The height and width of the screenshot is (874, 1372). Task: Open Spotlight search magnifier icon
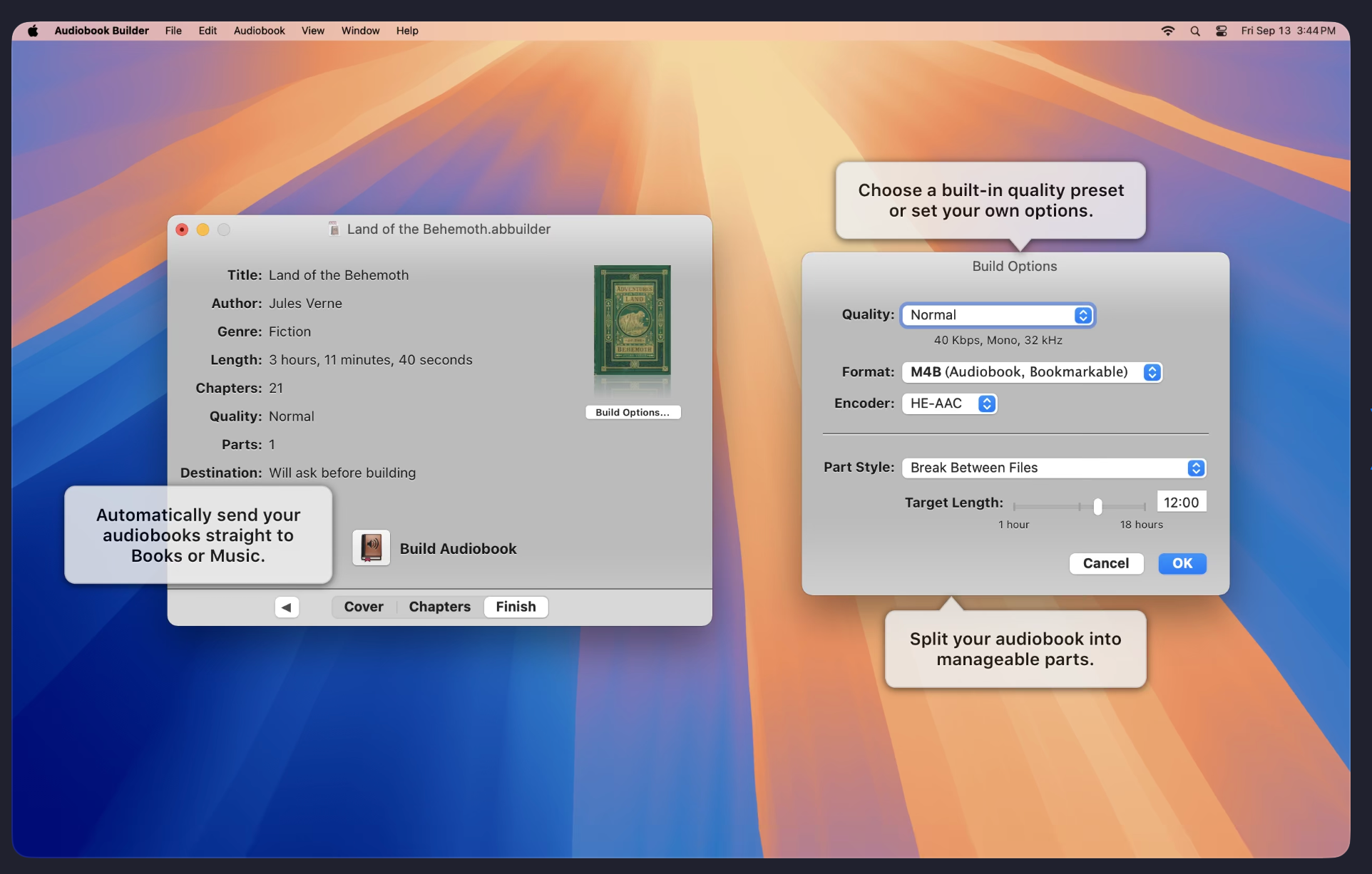[x=1195, y=31]
